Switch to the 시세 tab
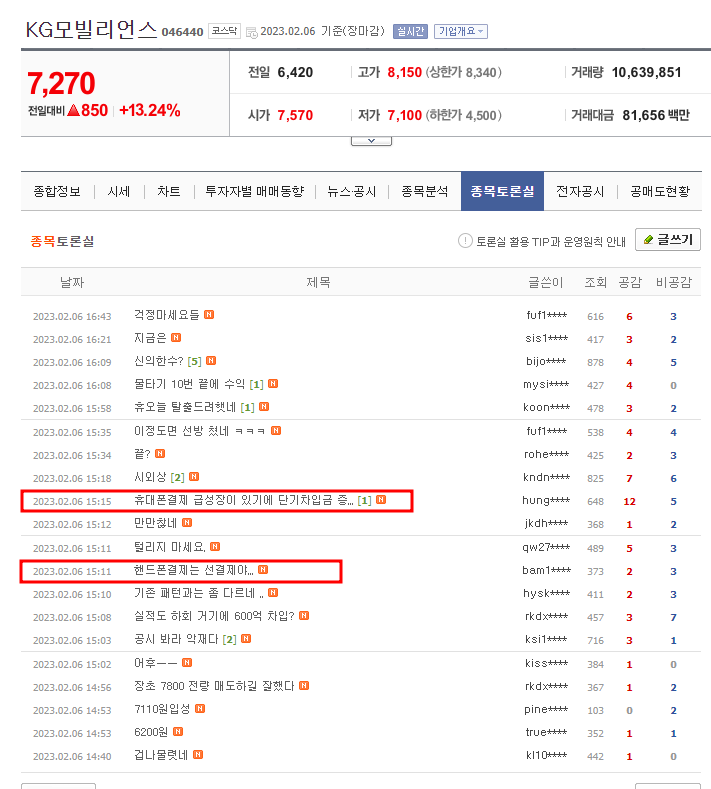 click(x=119, y=191)
